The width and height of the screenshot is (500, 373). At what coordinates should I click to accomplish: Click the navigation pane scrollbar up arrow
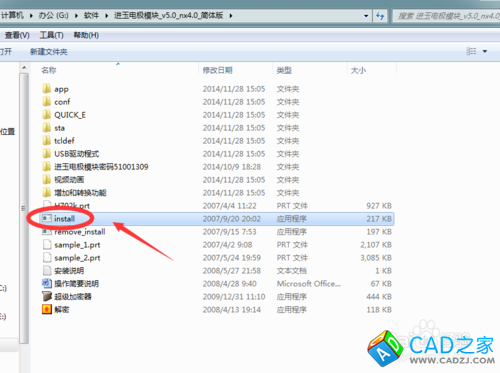coord(24,68)
